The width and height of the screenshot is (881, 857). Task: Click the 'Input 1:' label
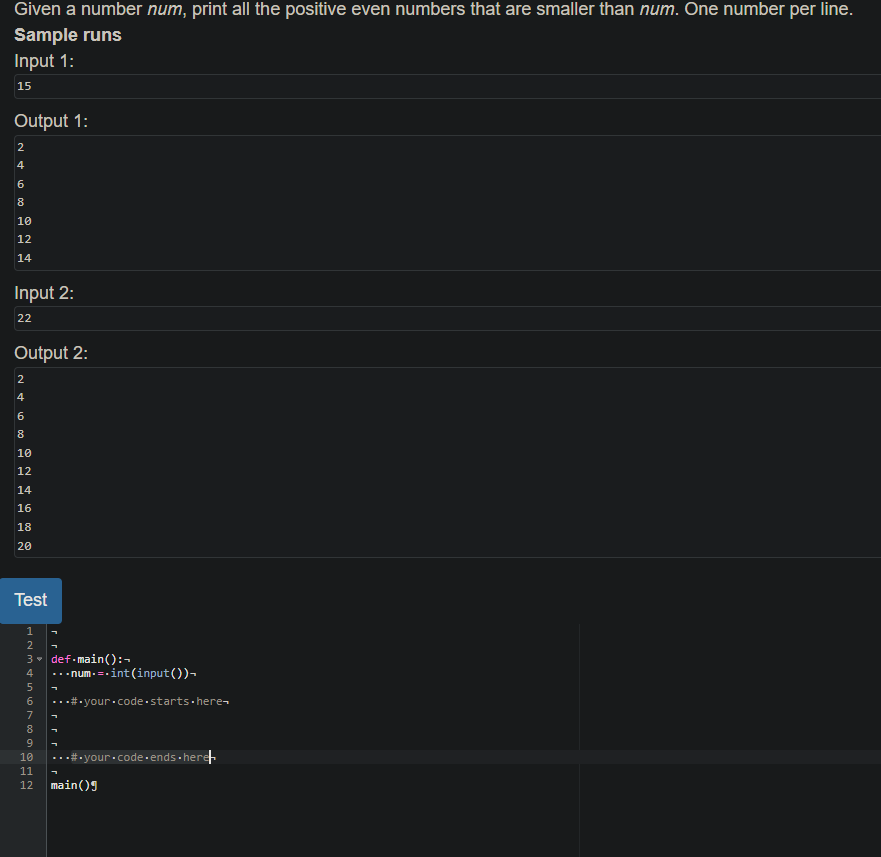(44, 61)
